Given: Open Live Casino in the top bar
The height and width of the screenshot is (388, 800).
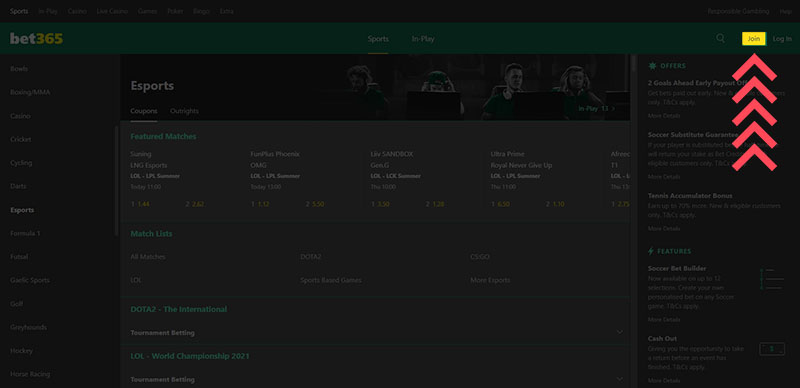Looking at the screenshot, I should pos(112,11).
